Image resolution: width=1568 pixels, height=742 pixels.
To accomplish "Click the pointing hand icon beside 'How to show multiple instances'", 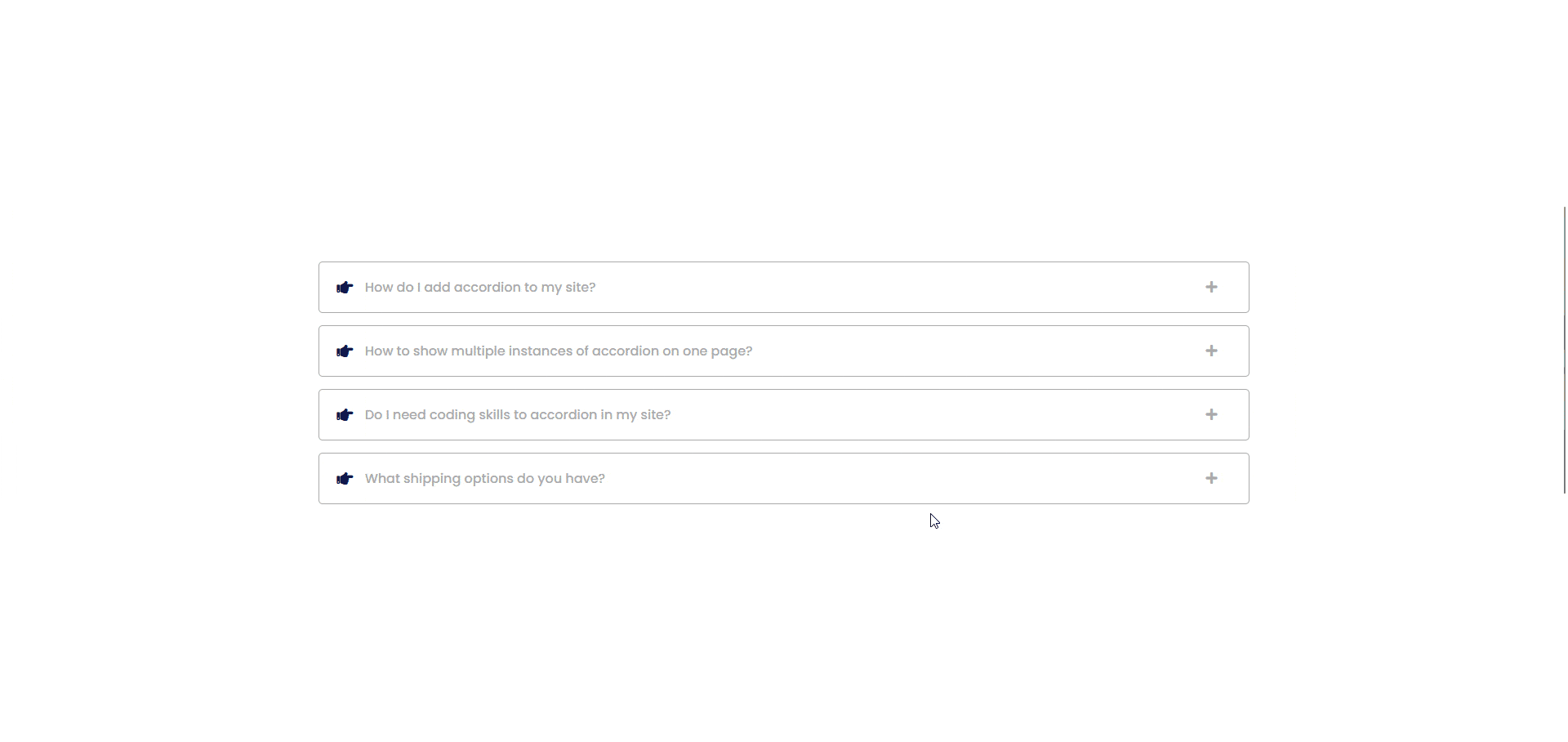I will pos(345,351).
